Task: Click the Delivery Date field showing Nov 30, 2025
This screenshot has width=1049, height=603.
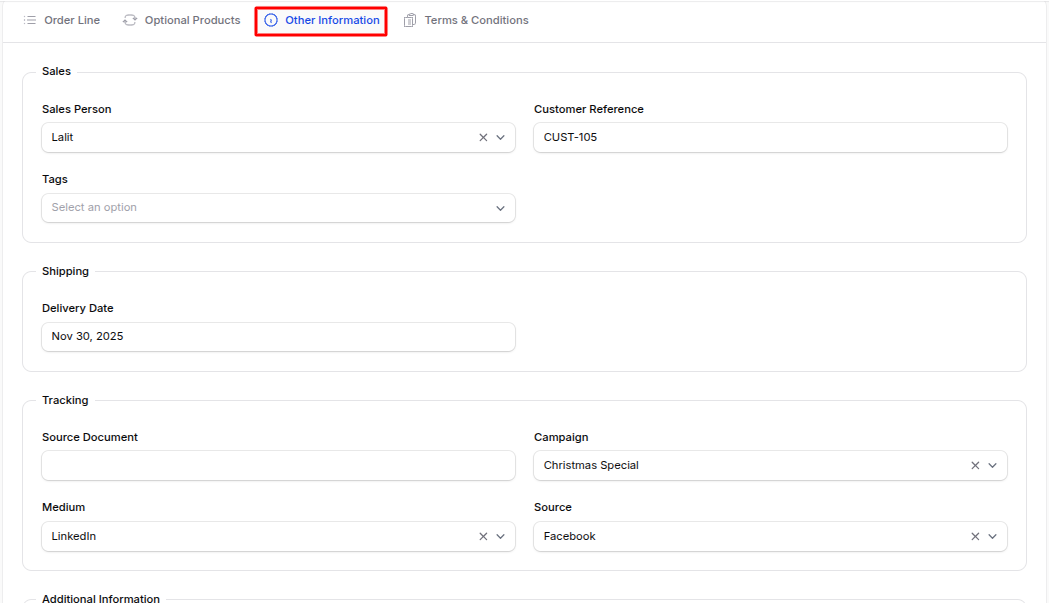Action: (278, 336)
